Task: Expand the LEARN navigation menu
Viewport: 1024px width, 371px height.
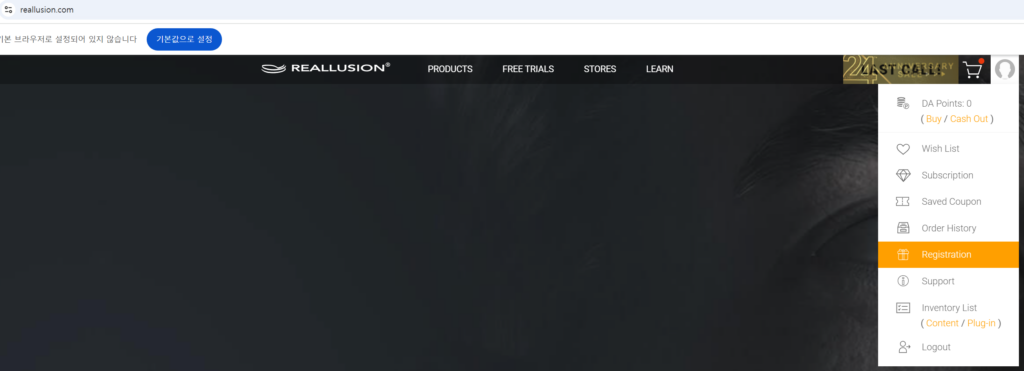Action: click(660, 69)
